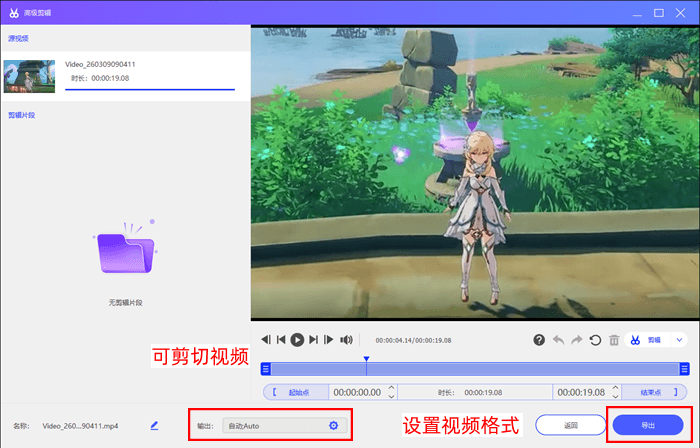Open output settings with the gear icon
Viewport: 700px width, 448px height.
(333, 426)
